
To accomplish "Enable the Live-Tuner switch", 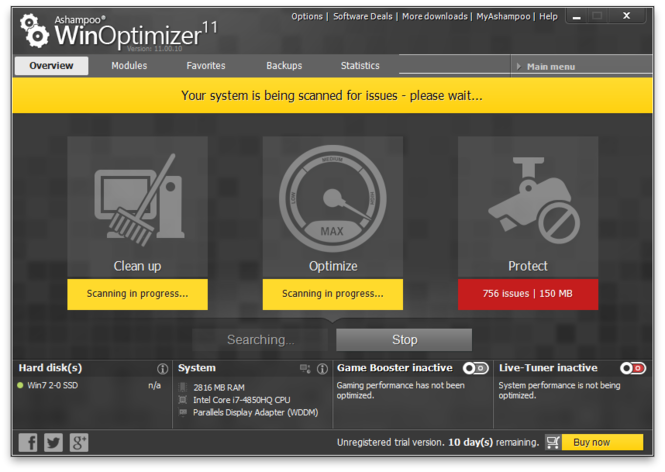I will (x=633, y=368).
